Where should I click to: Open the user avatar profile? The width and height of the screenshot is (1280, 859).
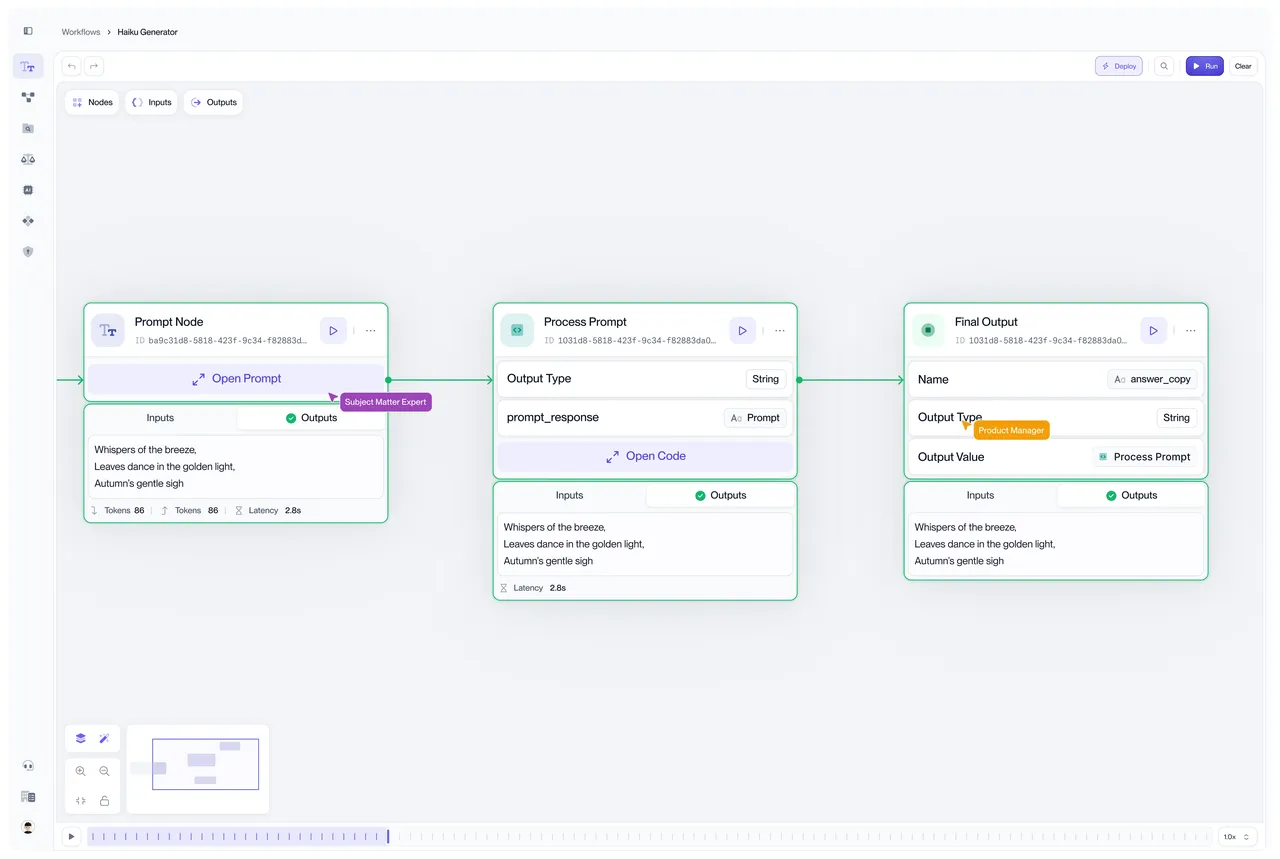point(28,827)
